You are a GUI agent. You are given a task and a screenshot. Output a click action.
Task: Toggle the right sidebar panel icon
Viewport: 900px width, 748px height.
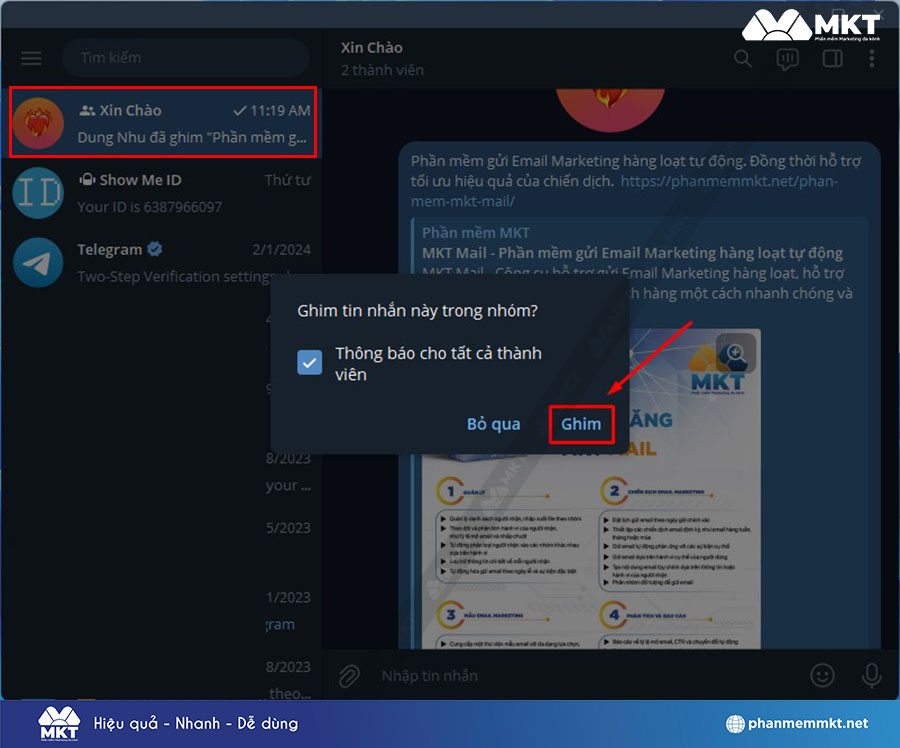point(832,58)
